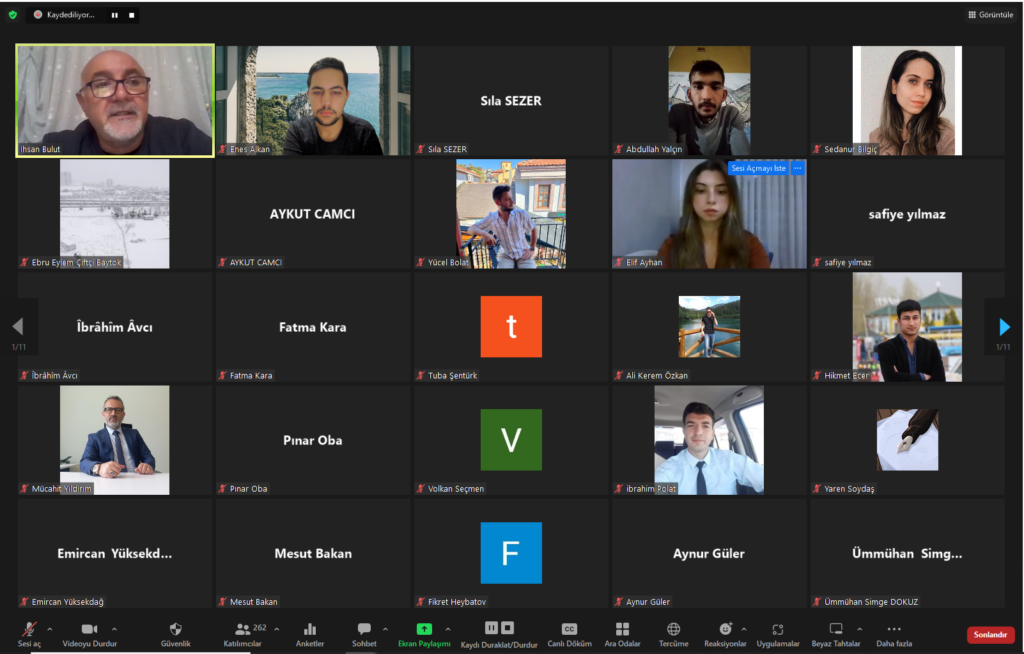Open the Katılımcılar participants list
Image resolution: width=1024 pixels, height=654 pixels.
(x=242, y=630)
